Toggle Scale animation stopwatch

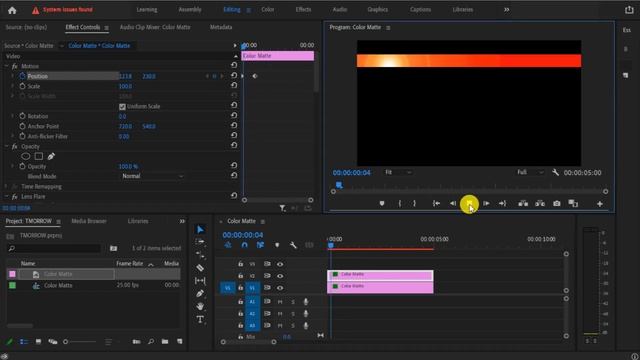(22, 86)
